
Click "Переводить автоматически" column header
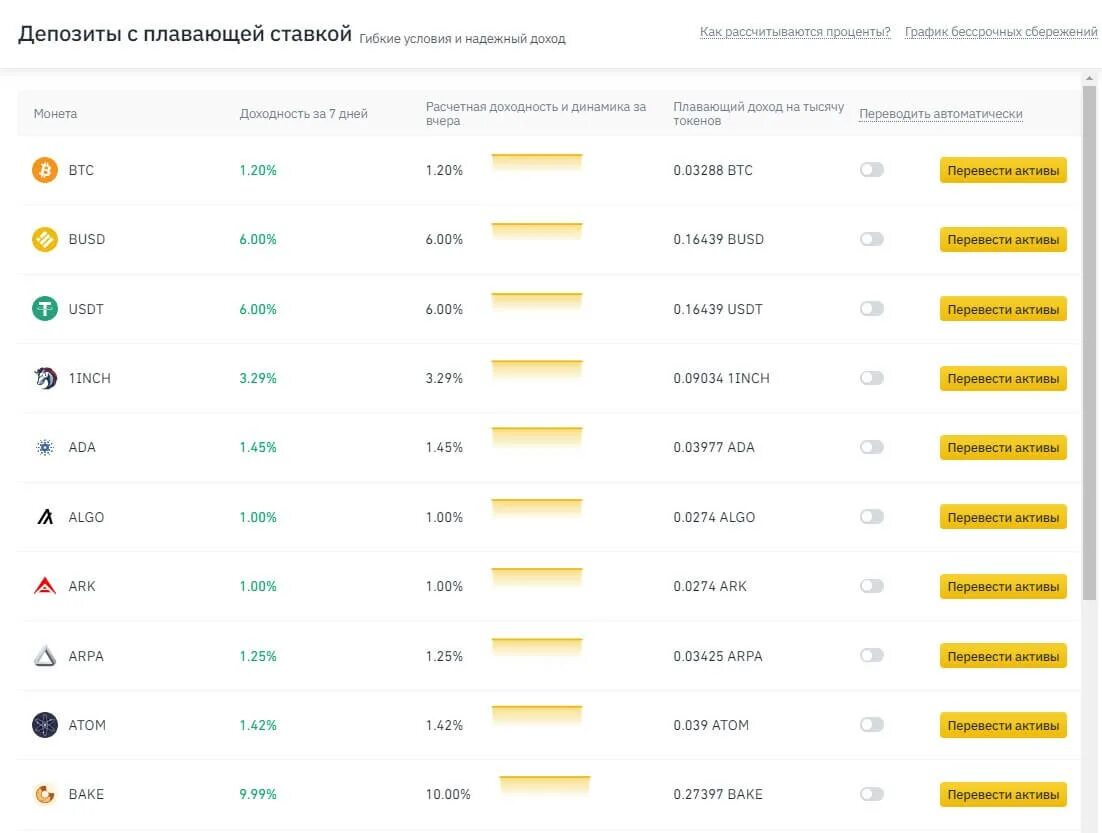tap(940, 114)
